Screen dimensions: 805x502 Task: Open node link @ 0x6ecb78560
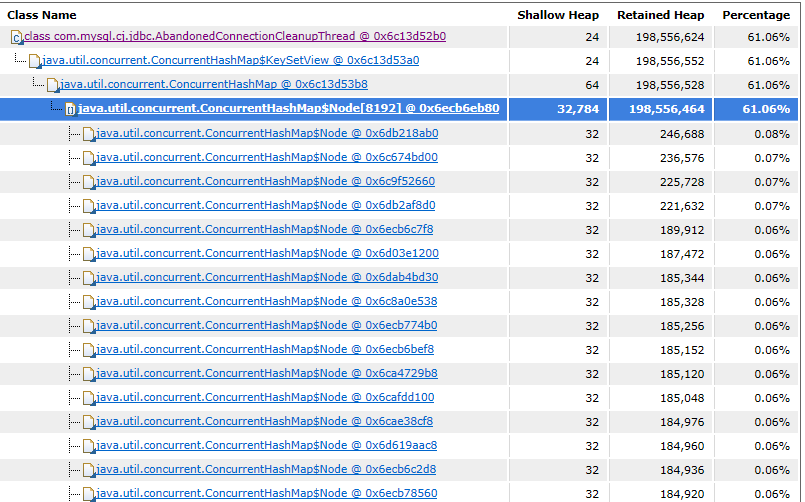(267, 493)
